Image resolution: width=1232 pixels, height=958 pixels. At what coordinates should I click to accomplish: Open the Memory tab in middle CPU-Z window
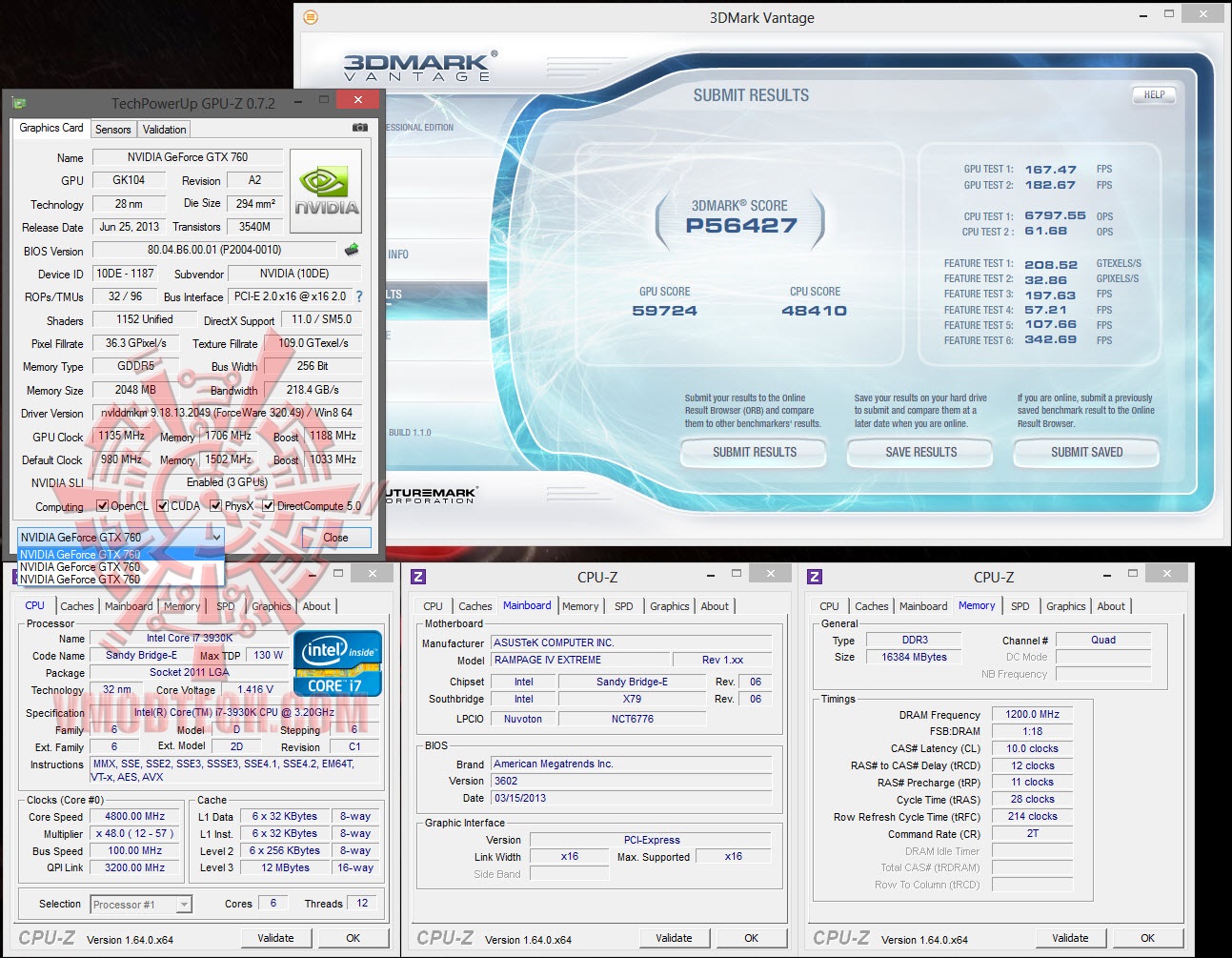(x=580, y=606)
